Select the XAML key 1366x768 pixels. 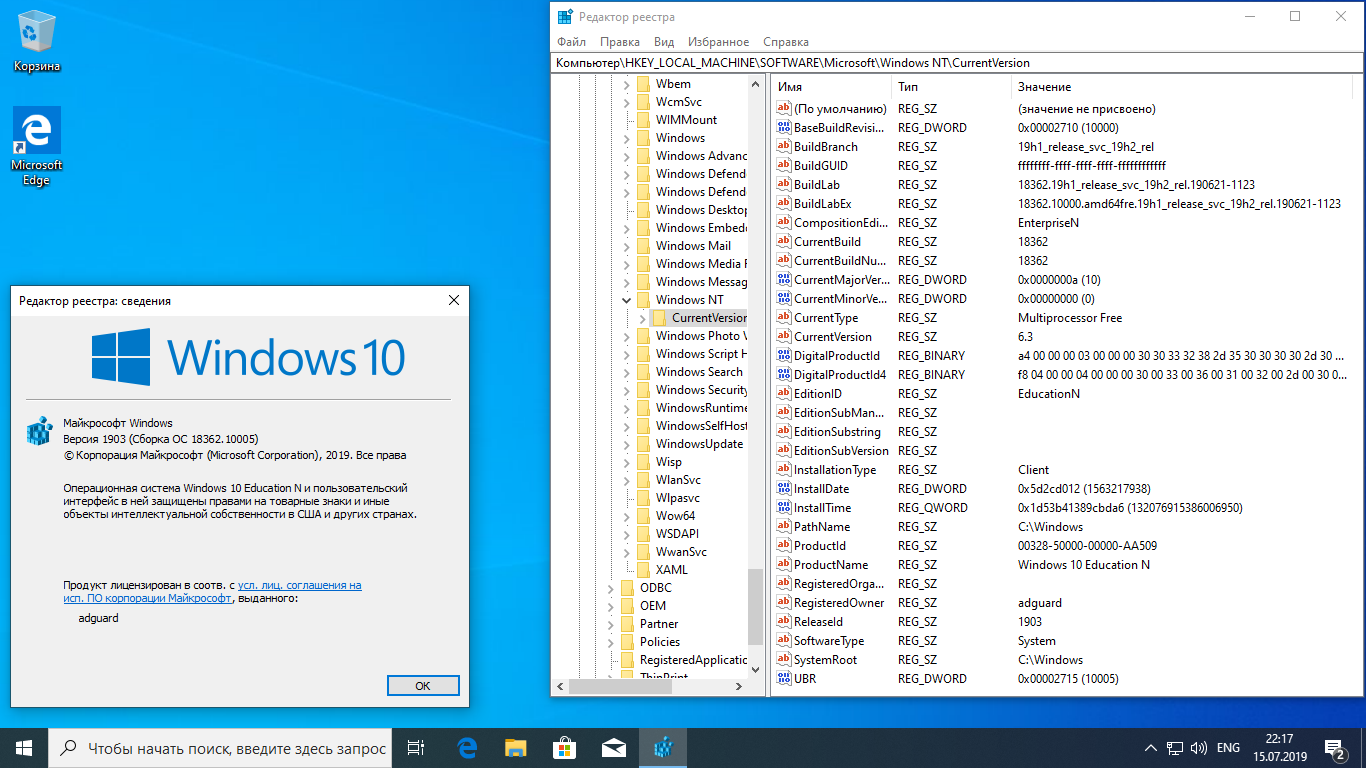672,570
